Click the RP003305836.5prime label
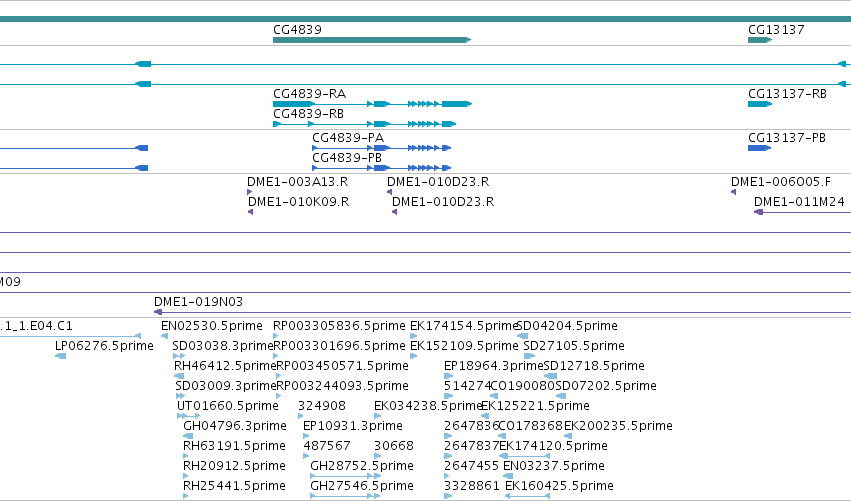 point(339,326)
